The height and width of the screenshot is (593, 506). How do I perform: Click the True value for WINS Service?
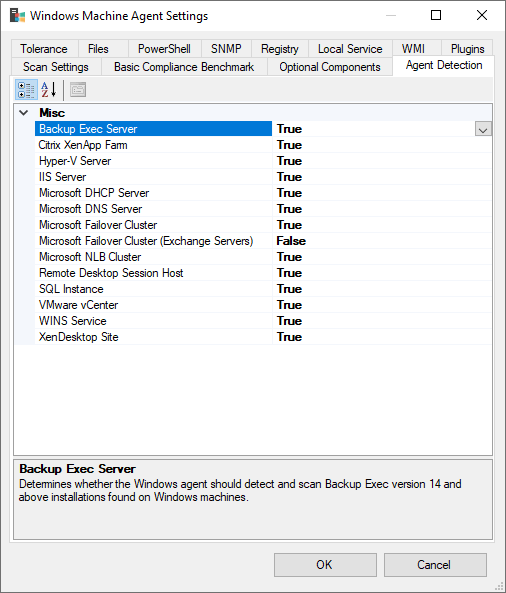[x=289, y=321]
